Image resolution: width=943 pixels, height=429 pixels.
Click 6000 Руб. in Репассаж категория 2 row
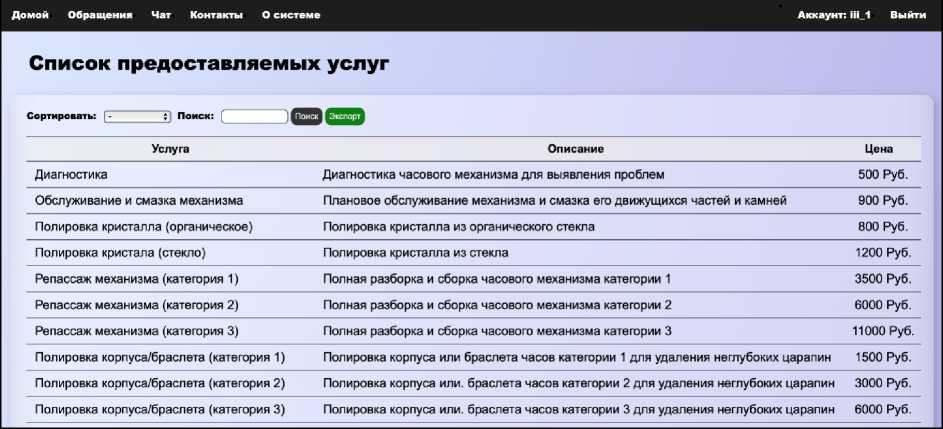coord(883,305)
